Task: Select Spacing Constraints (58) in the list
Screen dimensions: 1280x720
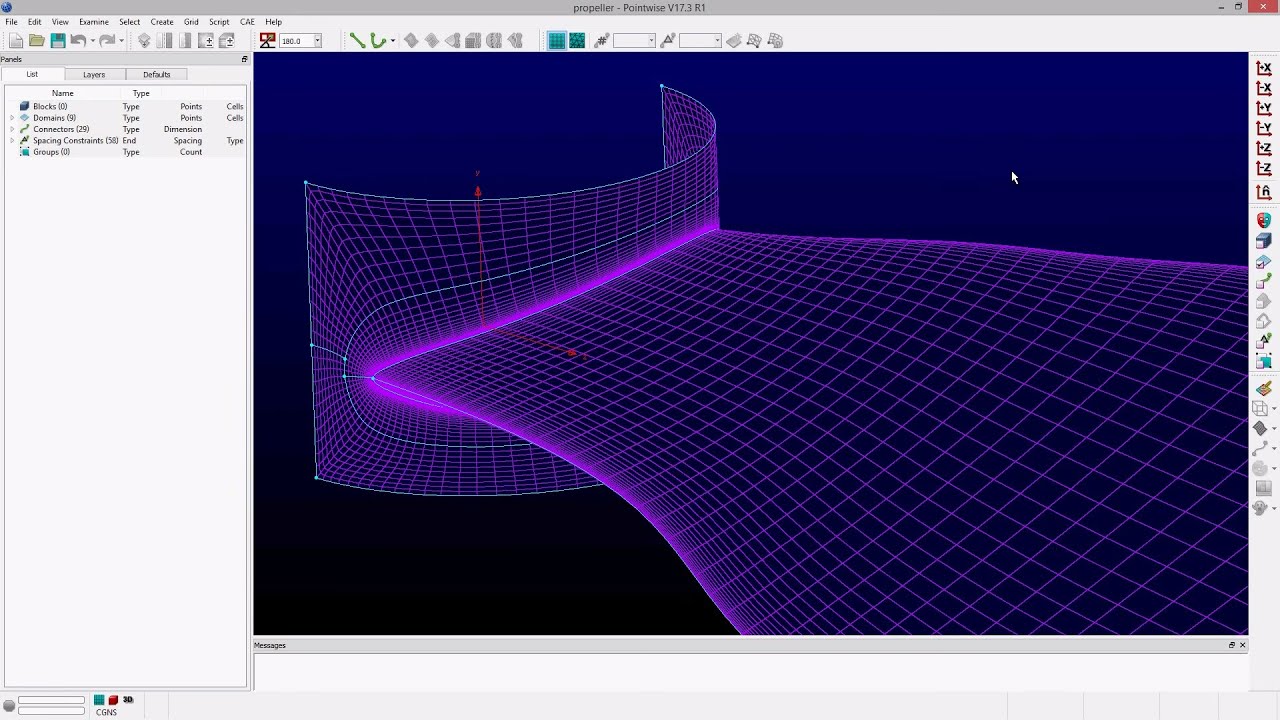Action: click(x=75, y=141)
